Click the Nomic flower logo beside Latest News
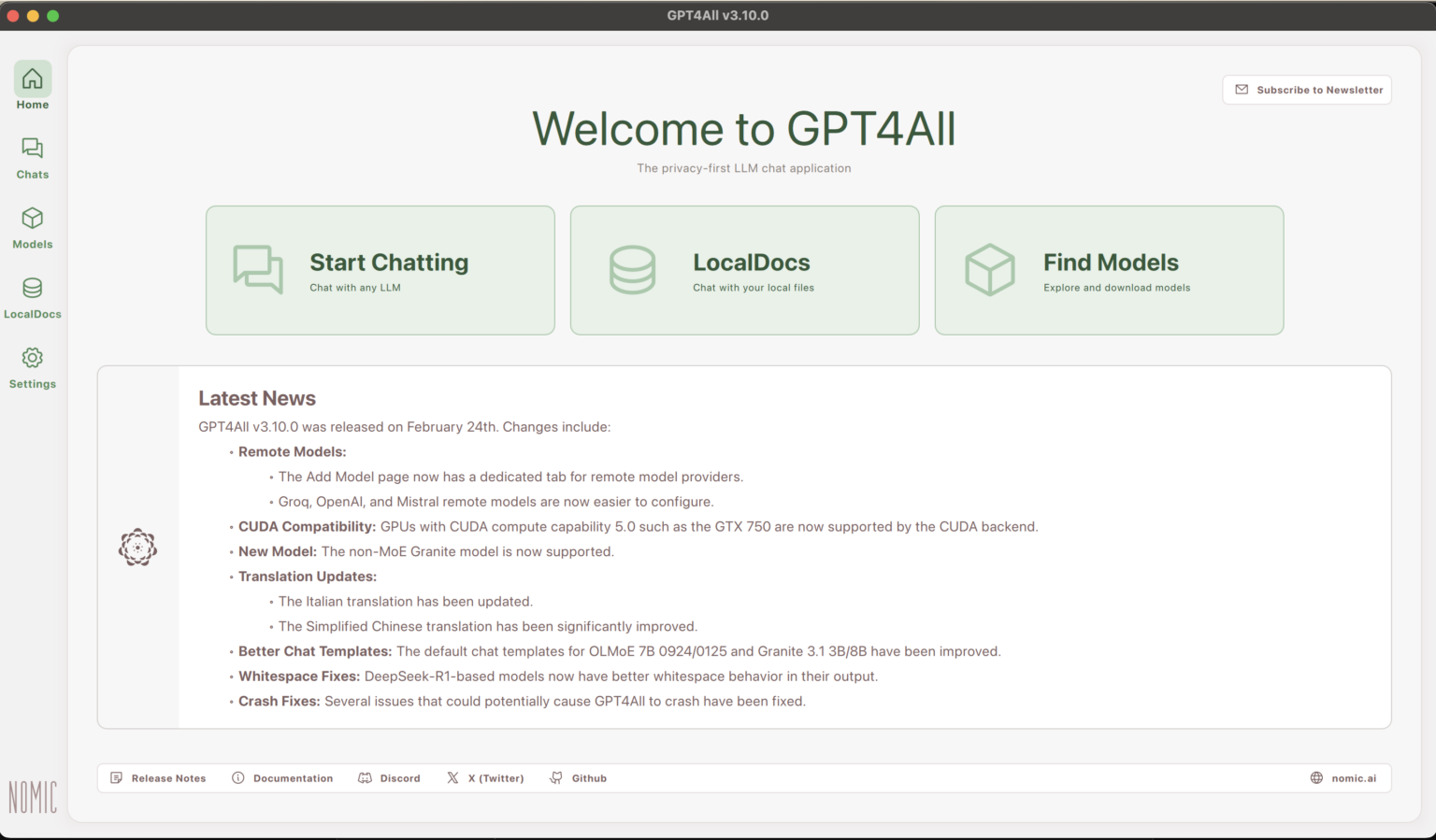The width and height of the screenshot is (1436, 840). (x=137, y=547)
